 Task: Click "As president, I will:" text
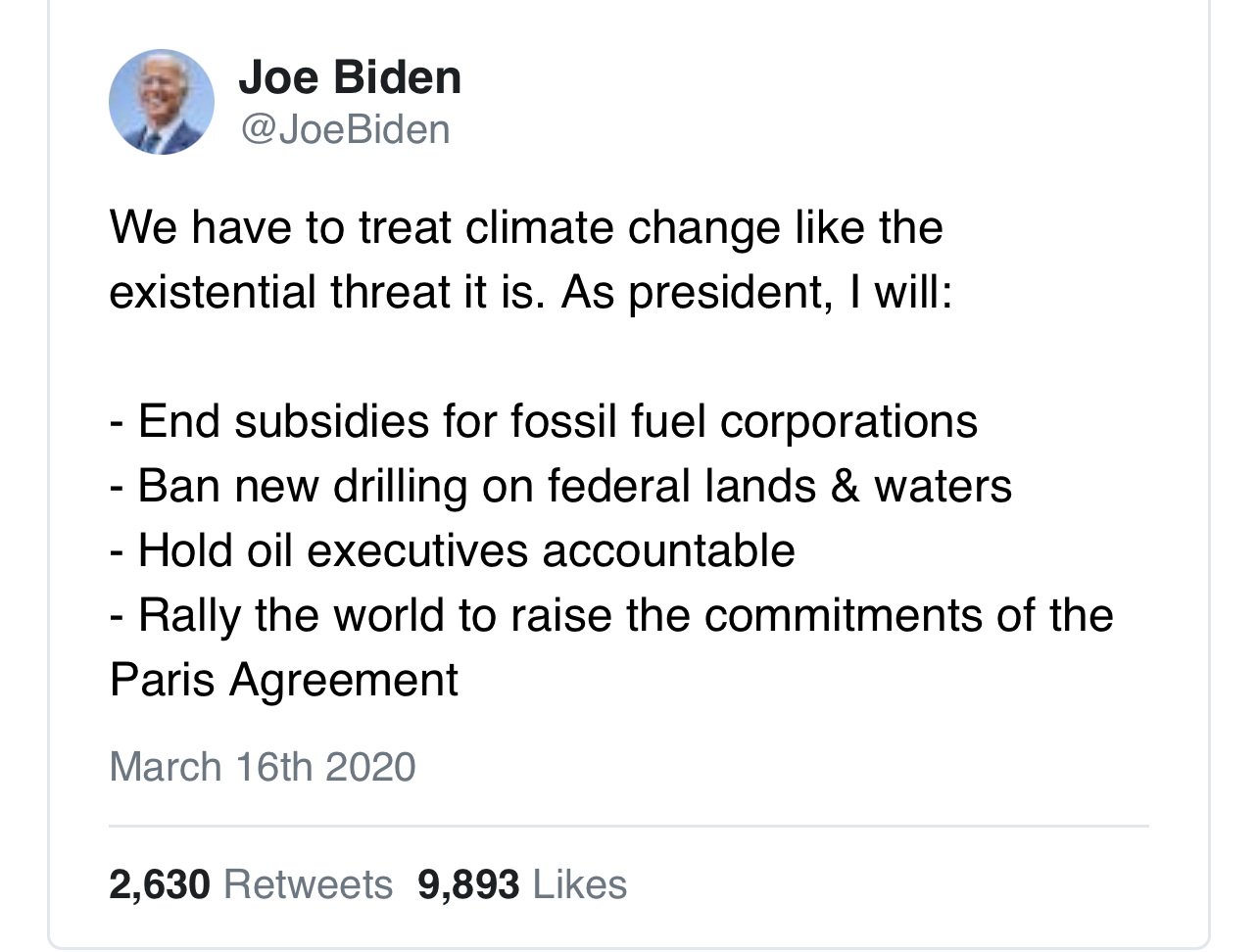point(755,293)
